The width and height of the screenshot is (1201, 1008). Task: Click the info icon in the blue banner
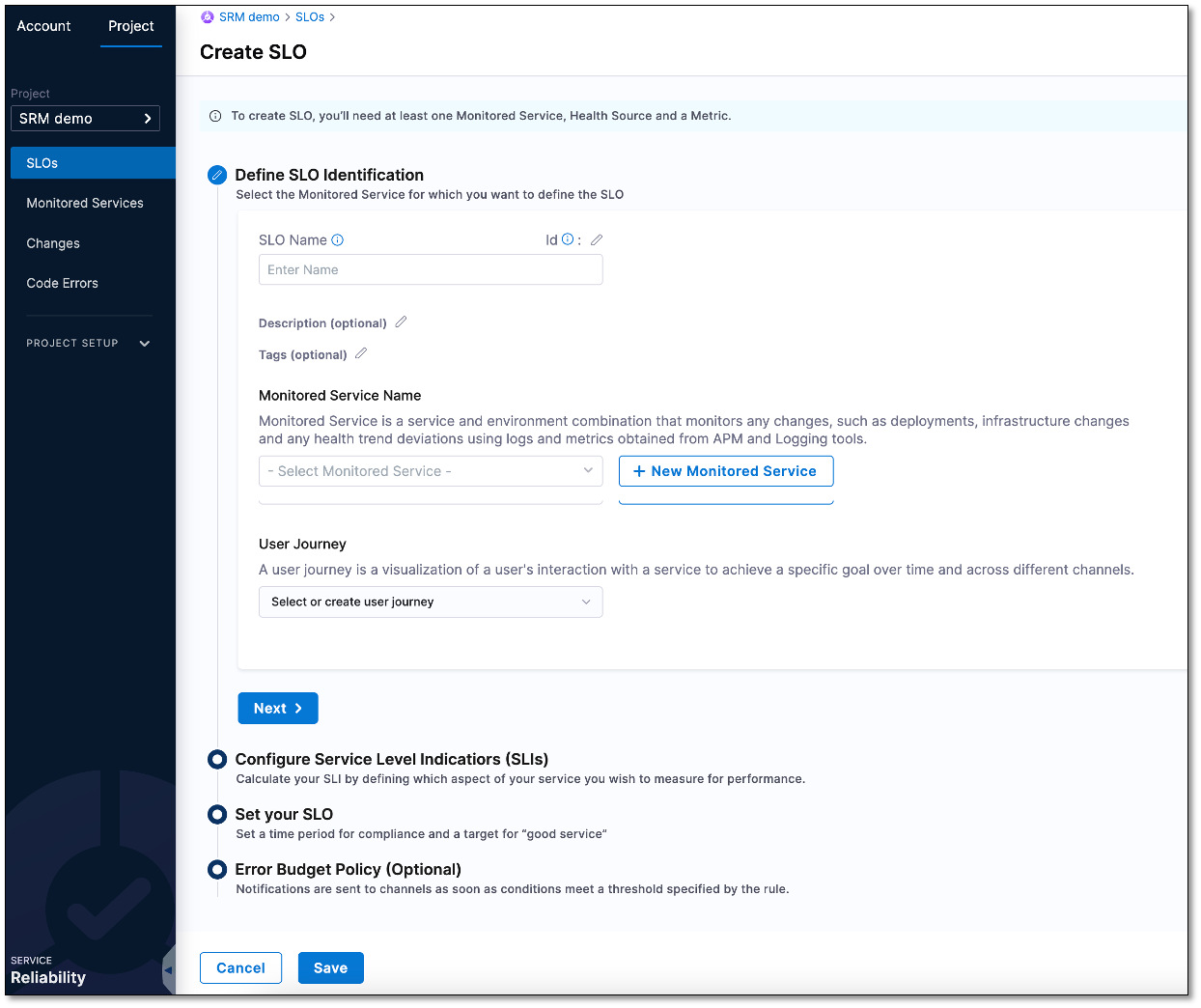pos(214,115)
